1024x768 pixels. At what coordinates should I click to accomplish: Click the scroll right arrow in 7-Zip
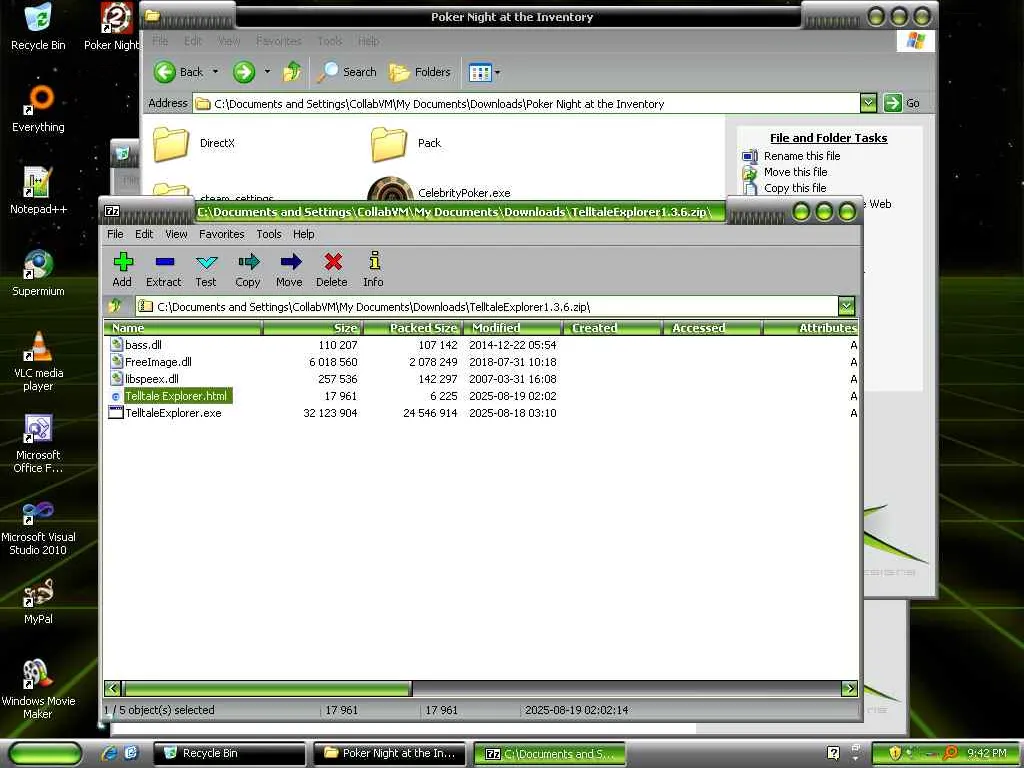pyautogui.click(x=850, y=688)
